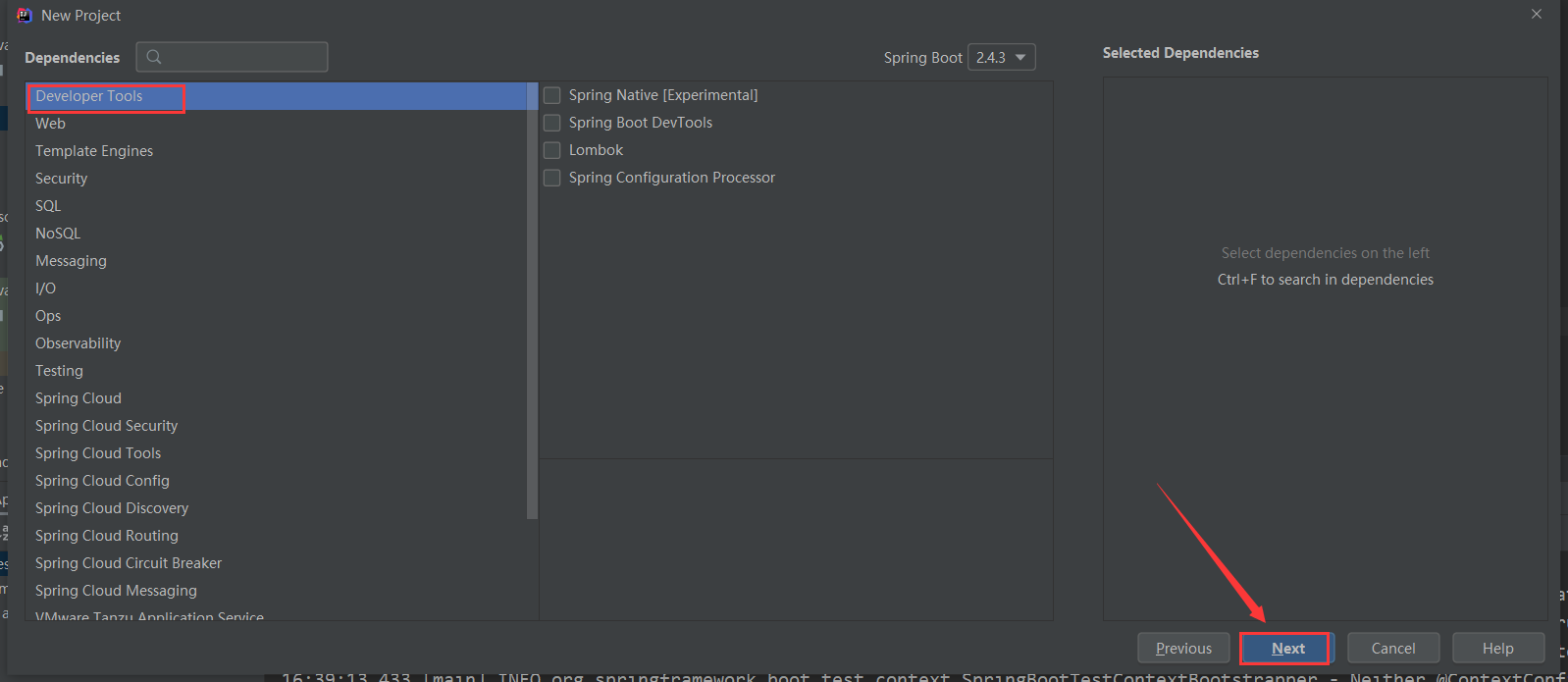Choose the Ops category
1568x682 pixels.
coord(276,316)
